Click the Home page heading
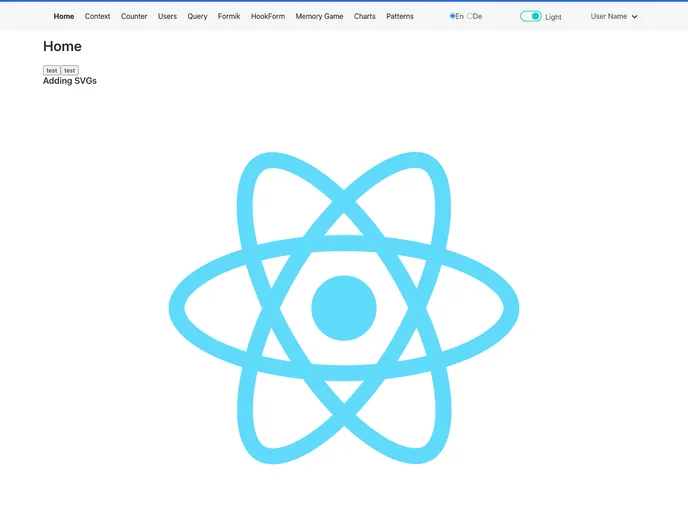This screenshot has height=512, width=688. click(x=62, y=46)
